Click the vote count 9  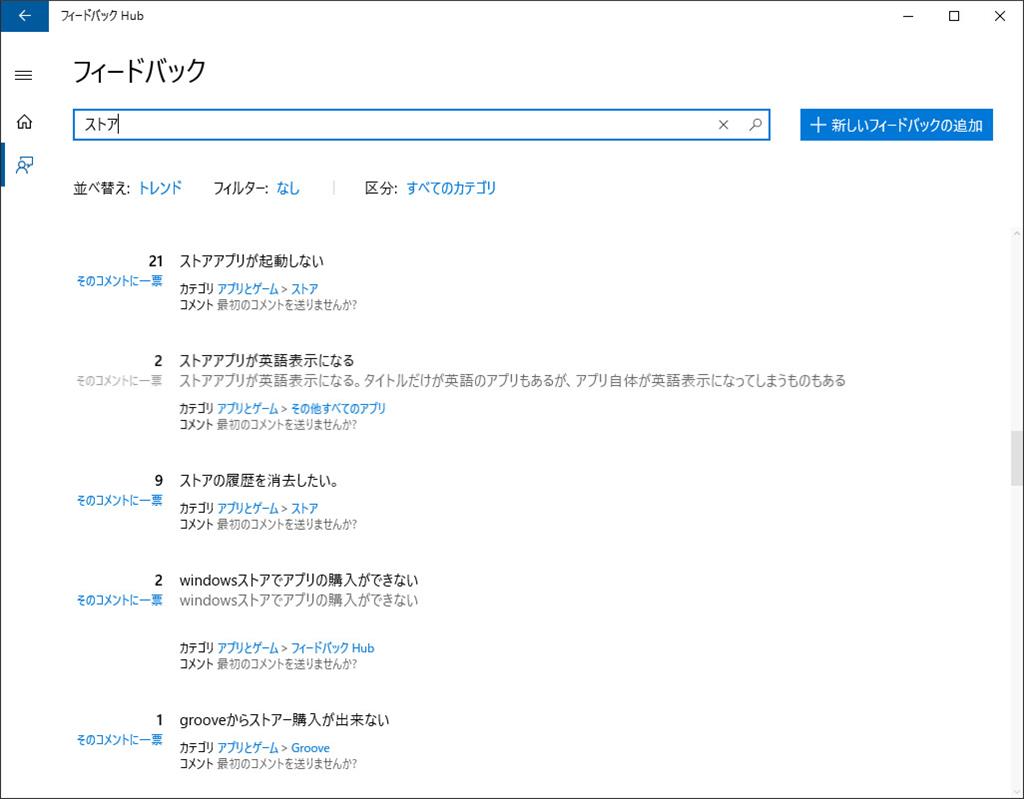tap(159, 481)
